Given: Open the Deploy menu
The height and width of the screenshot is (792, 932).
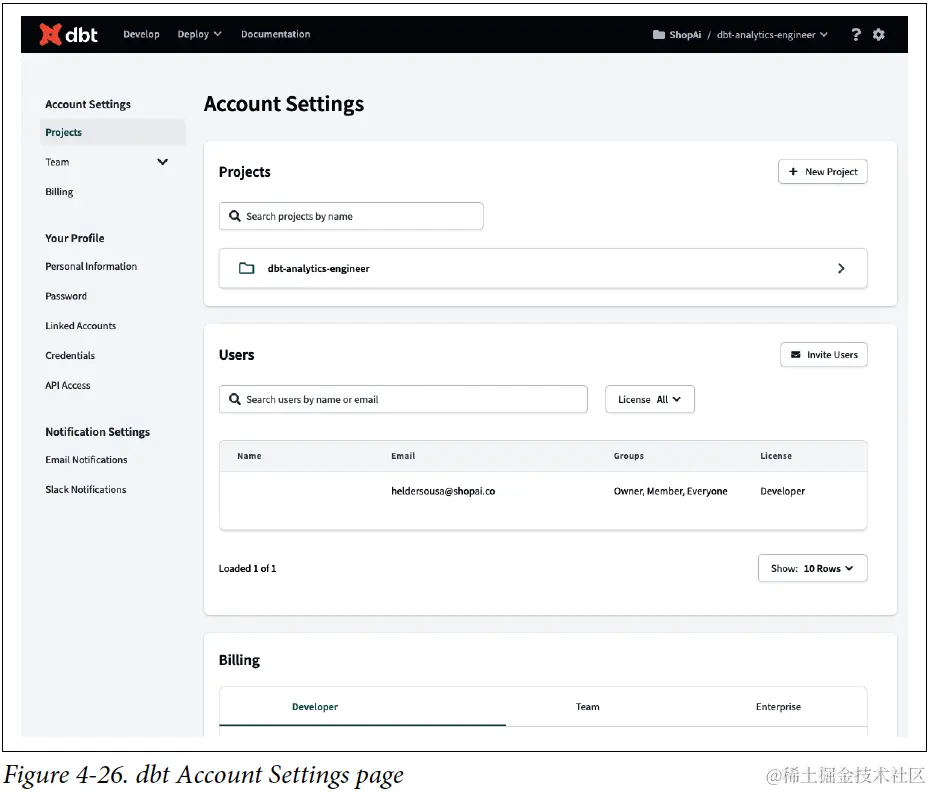Looking at the screenshot, I should pyautogui.click(x=199, y=34).
